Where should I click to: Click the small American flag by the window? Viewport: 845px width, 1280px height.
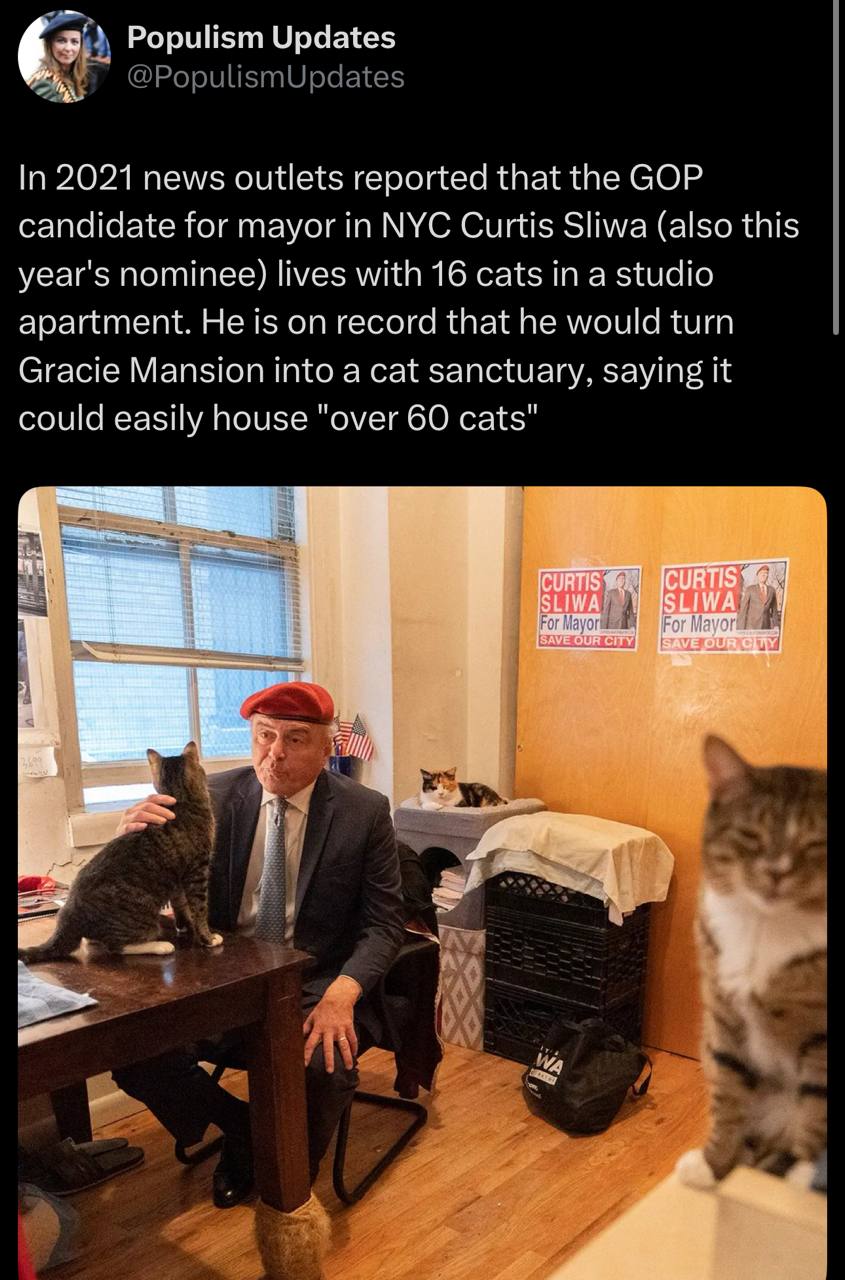tap(356, 736)
